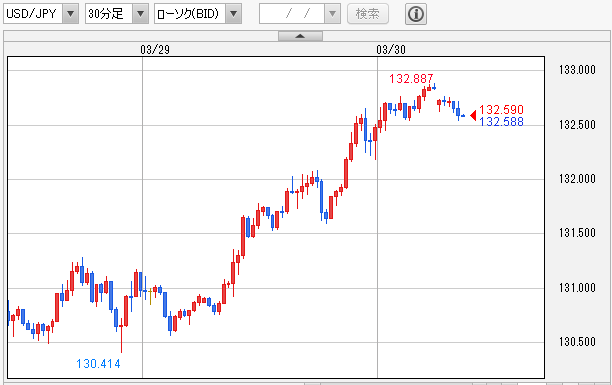Open the date picker dropdown arrow
Viewport: 612px width, 385px height.
pos(332,14)
